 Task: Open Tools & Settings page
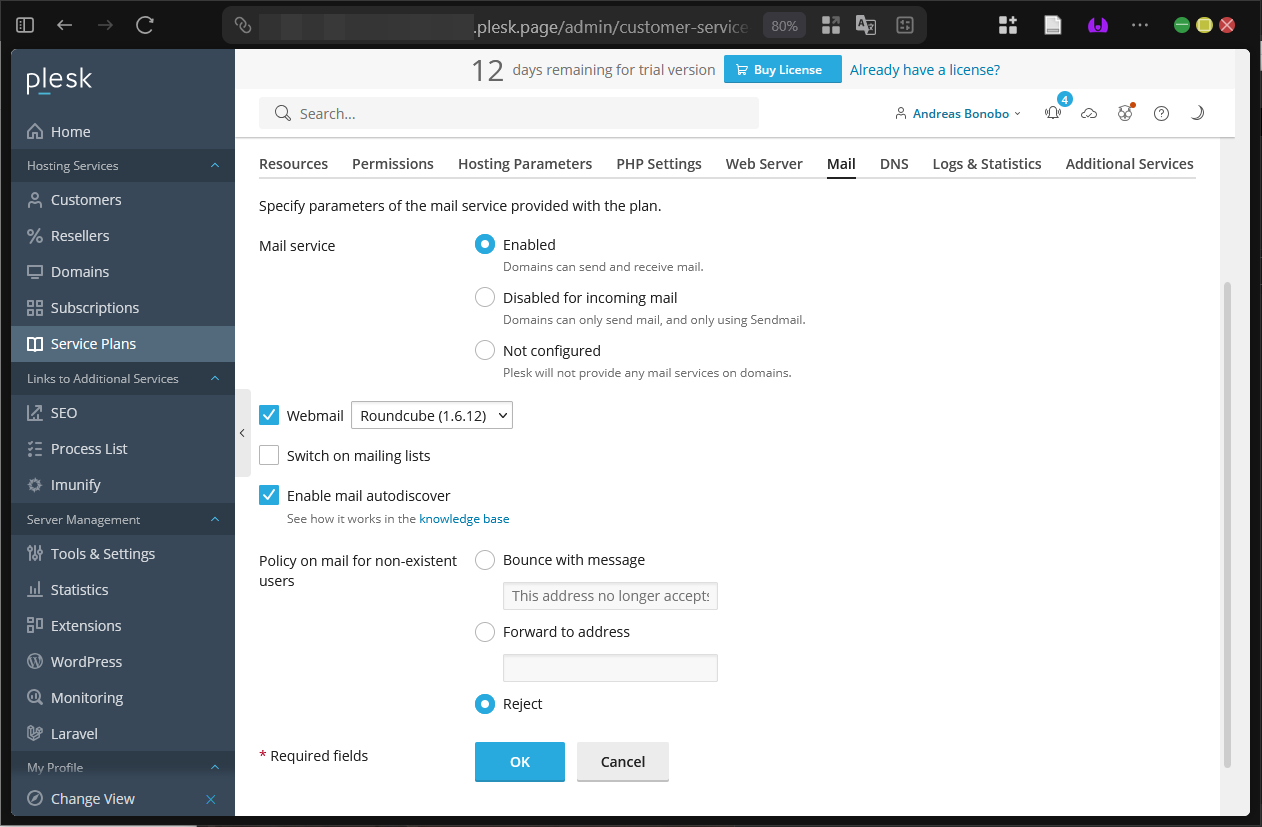point(102,554)
